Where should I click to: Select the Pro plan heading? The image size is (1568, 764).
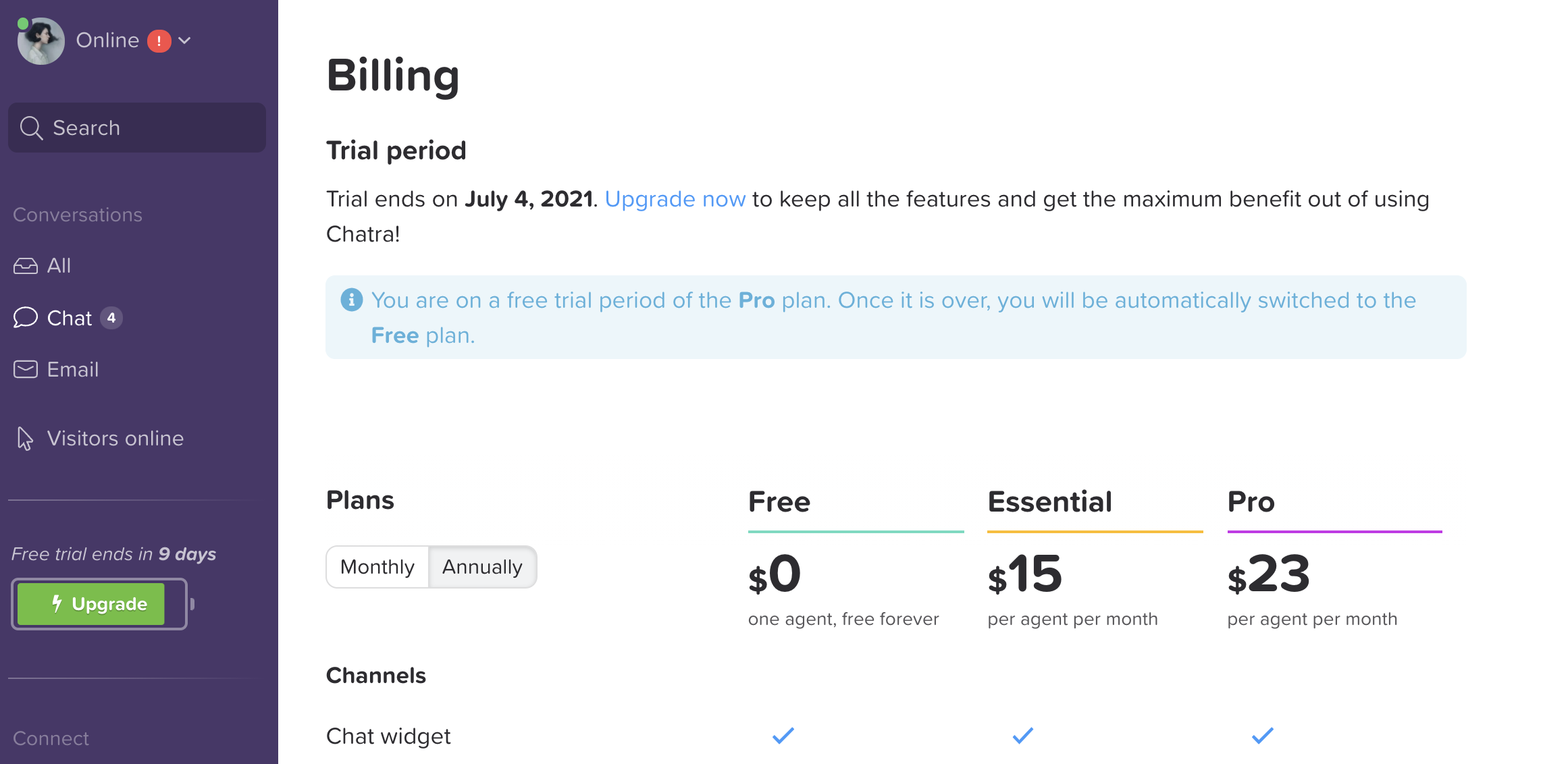[x=1251, y=501]
